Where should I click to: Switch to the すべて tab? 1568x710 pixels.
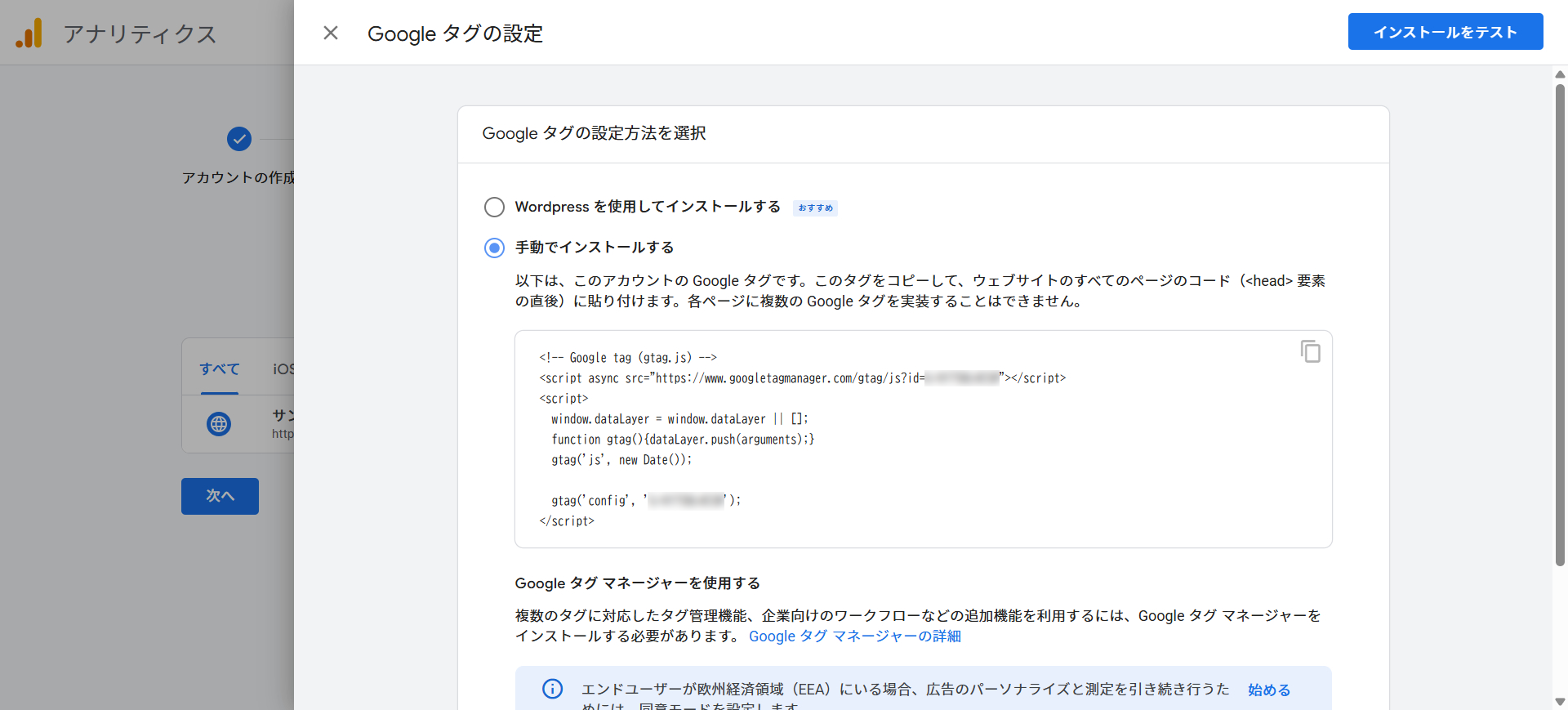coord(220,369)
